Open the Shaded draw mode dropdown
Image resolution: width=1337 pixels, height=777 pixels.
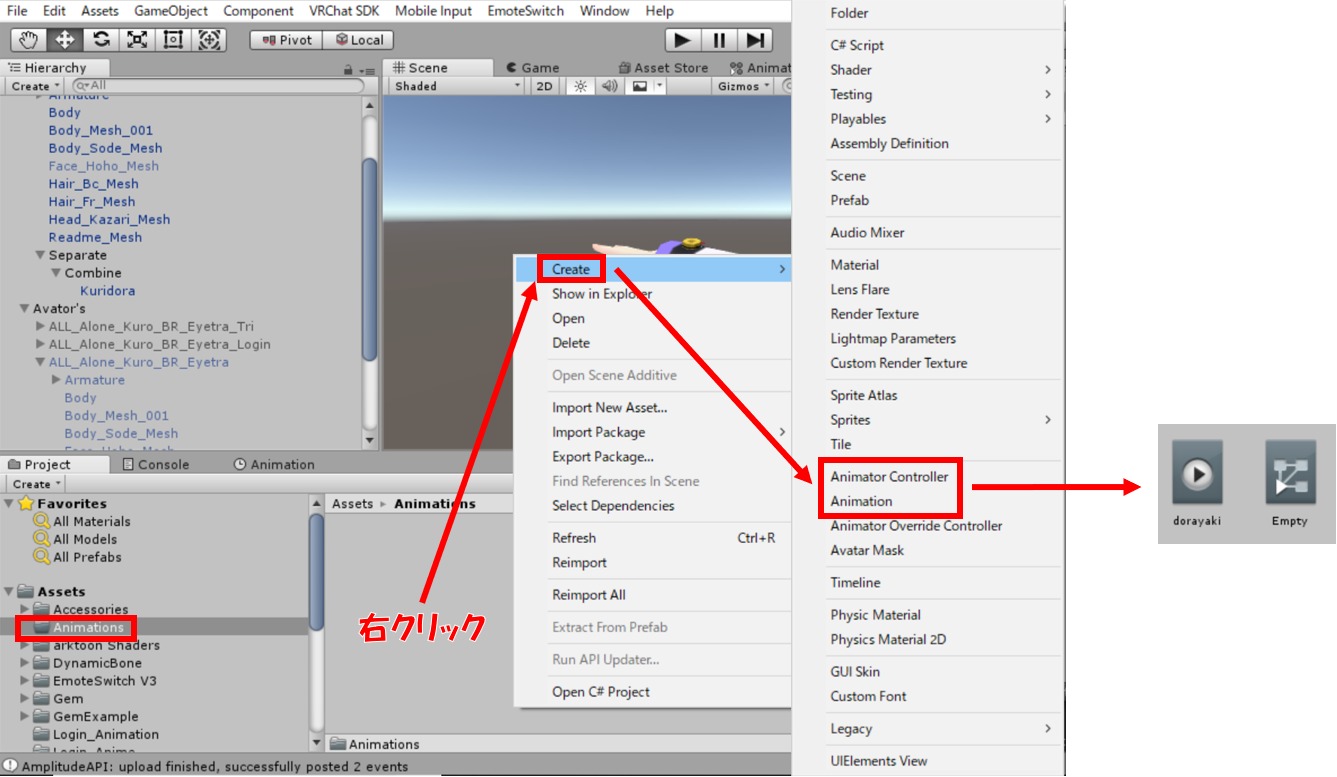coord(457,86)
